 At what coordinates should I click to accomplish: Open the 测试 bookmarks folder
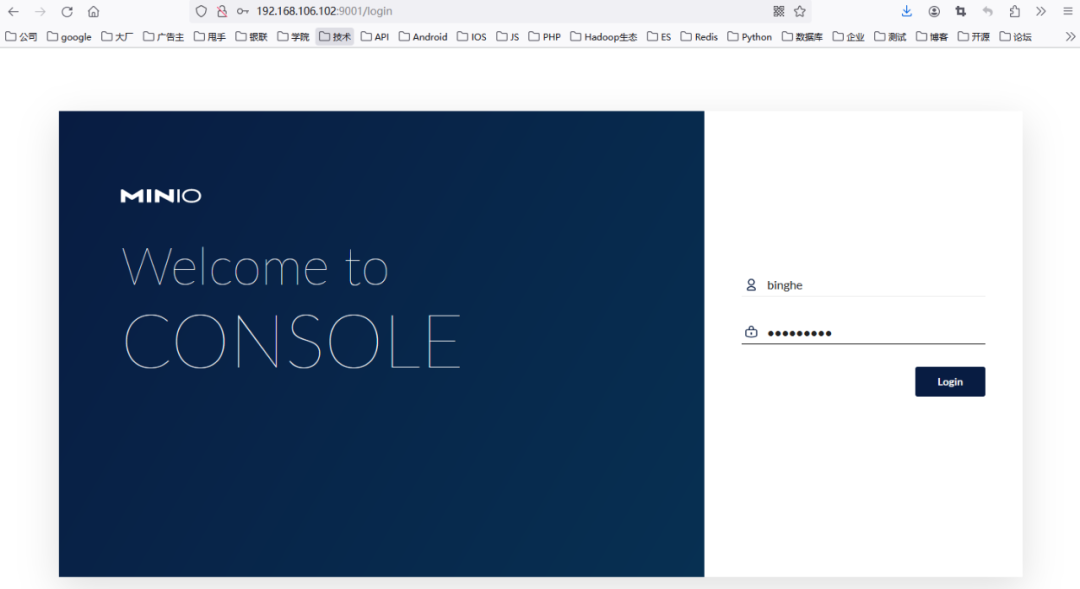[x=890, y=37]
